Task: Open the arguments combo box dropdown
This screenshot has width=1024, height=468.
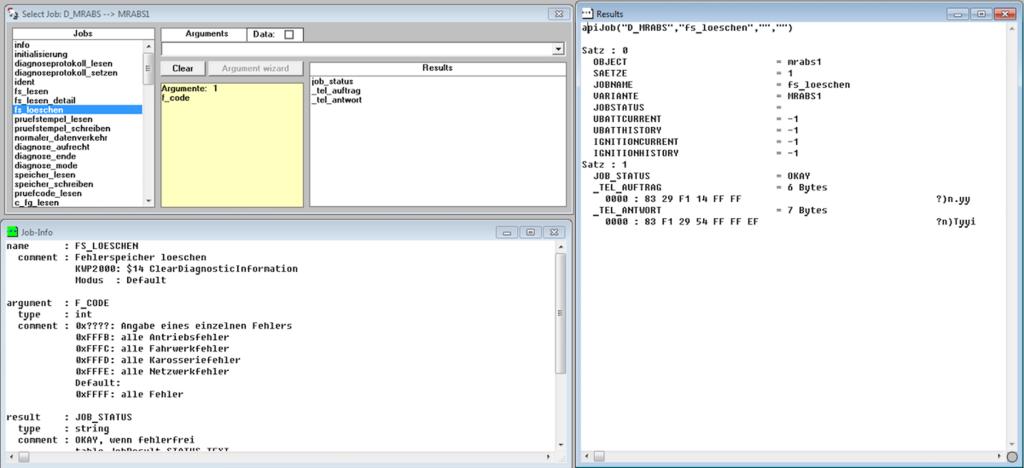Action: (x=557, y=49)
